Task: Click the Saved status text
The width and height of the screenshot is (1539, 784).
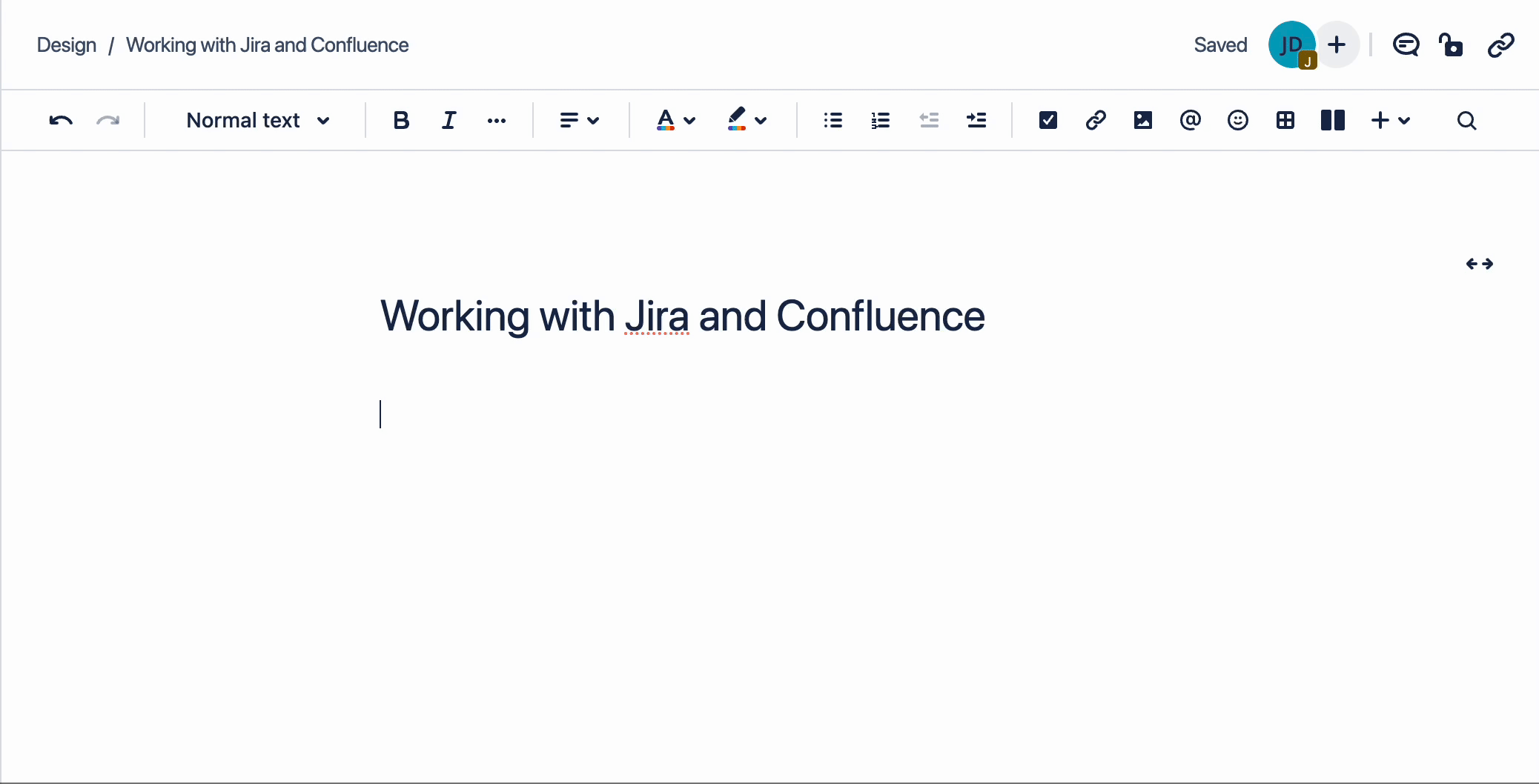Action: tap(1220, 45)
